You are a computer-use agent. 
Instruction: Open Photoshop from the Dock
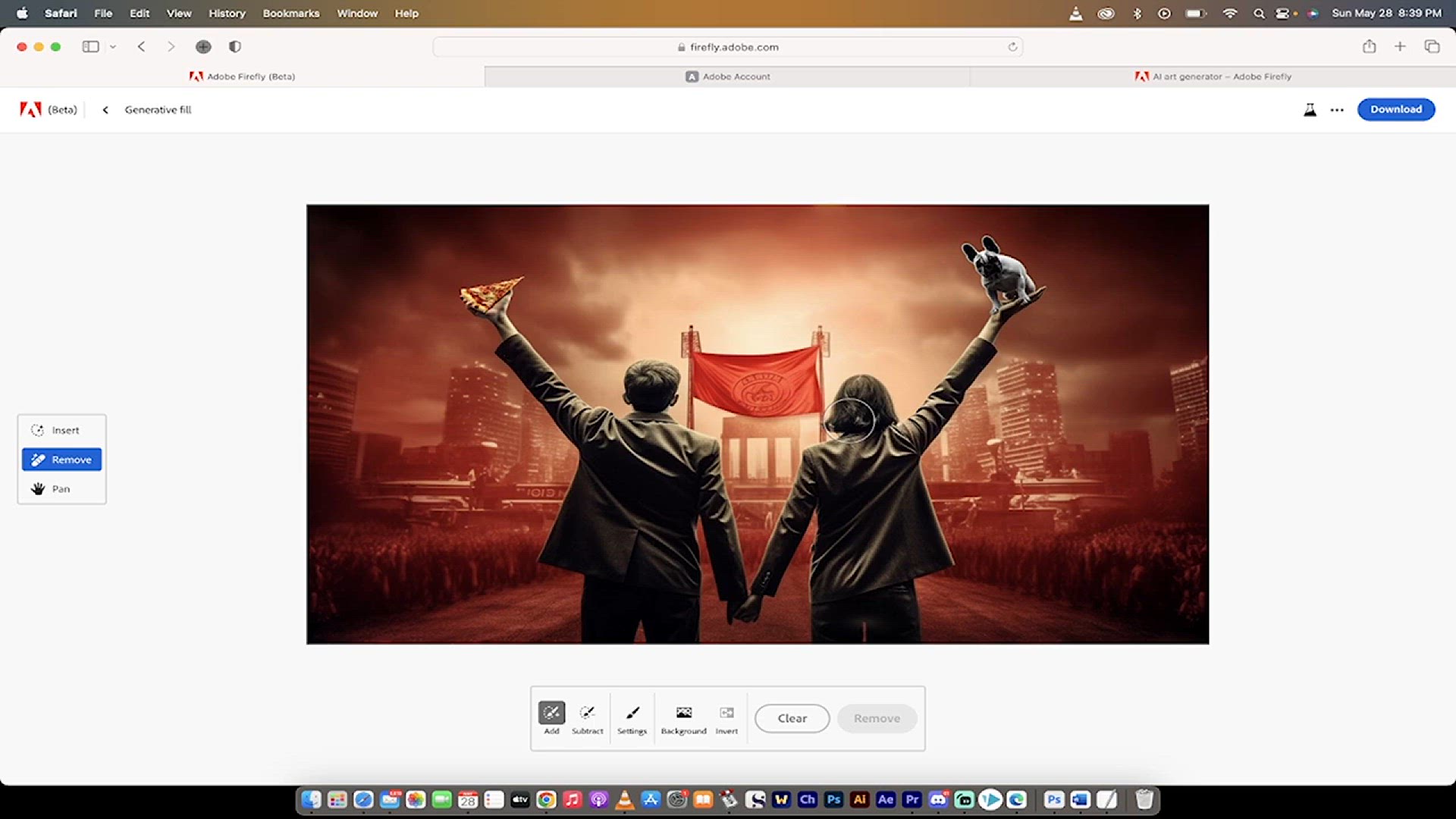point(833,799)
